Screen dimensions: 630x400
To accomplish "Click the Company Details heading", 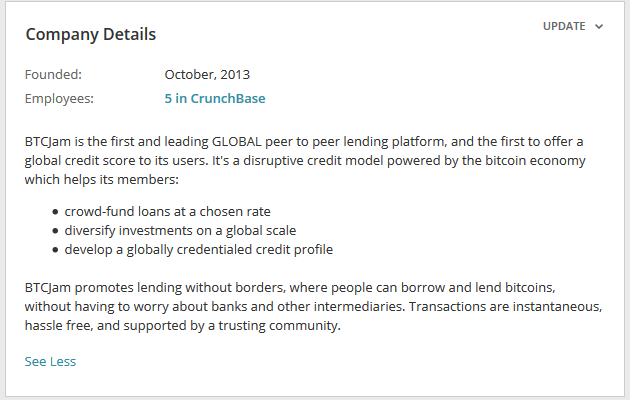I will point(91,35).
